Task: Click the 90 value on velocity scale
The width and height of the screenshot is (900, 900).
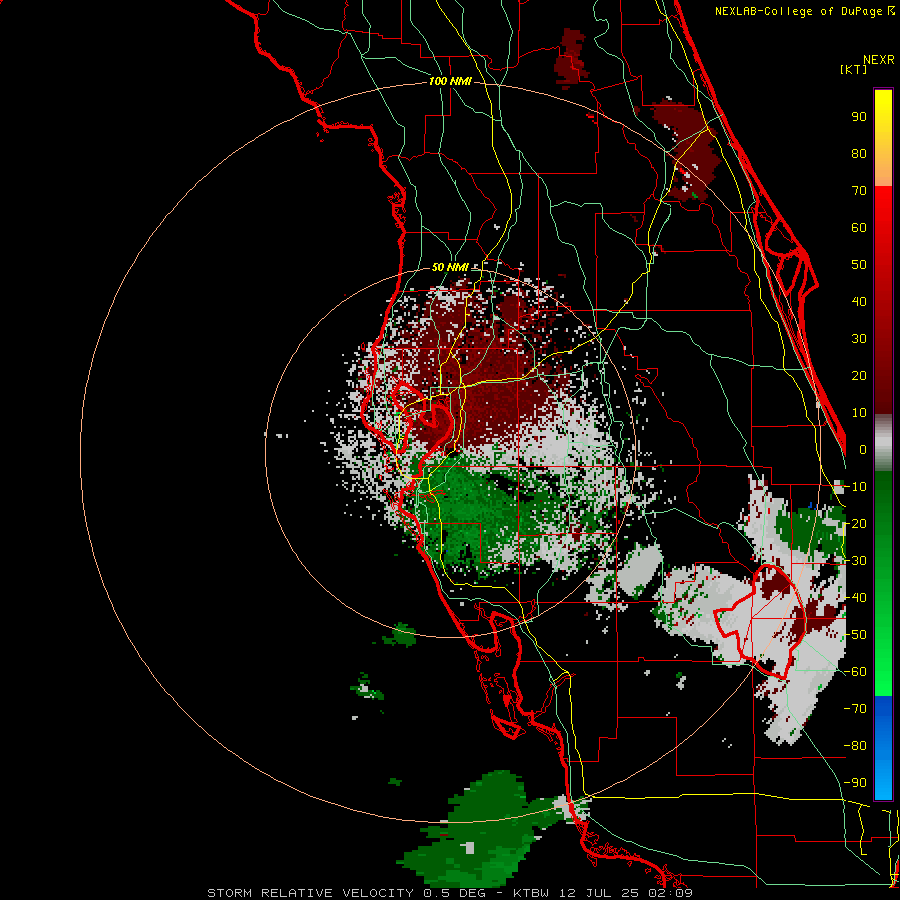Action: tap(859, 117)
